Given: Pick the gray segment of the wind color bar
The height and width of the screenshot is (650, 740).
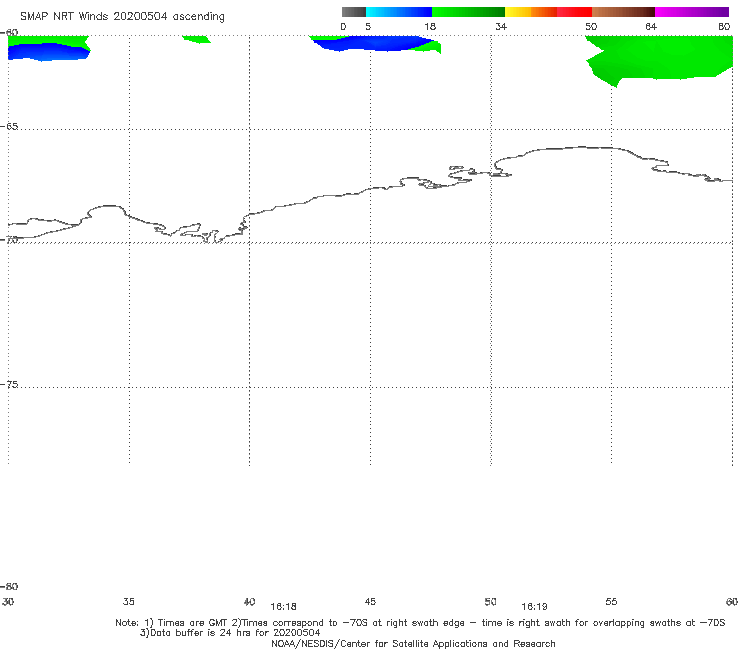Looking at the screenshot, I should [x=354, y=12].
